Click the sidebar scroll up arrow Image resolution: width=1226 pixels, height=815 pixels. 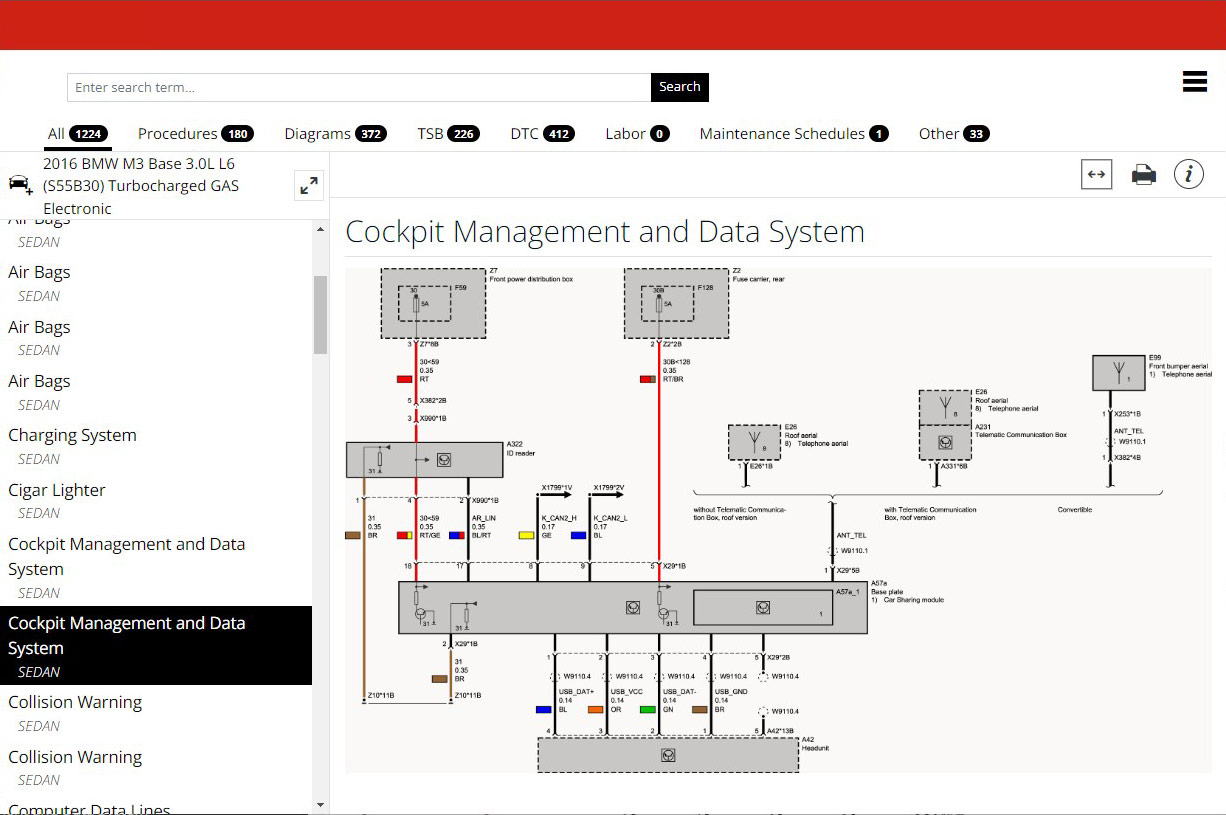(x=320, y=230)
